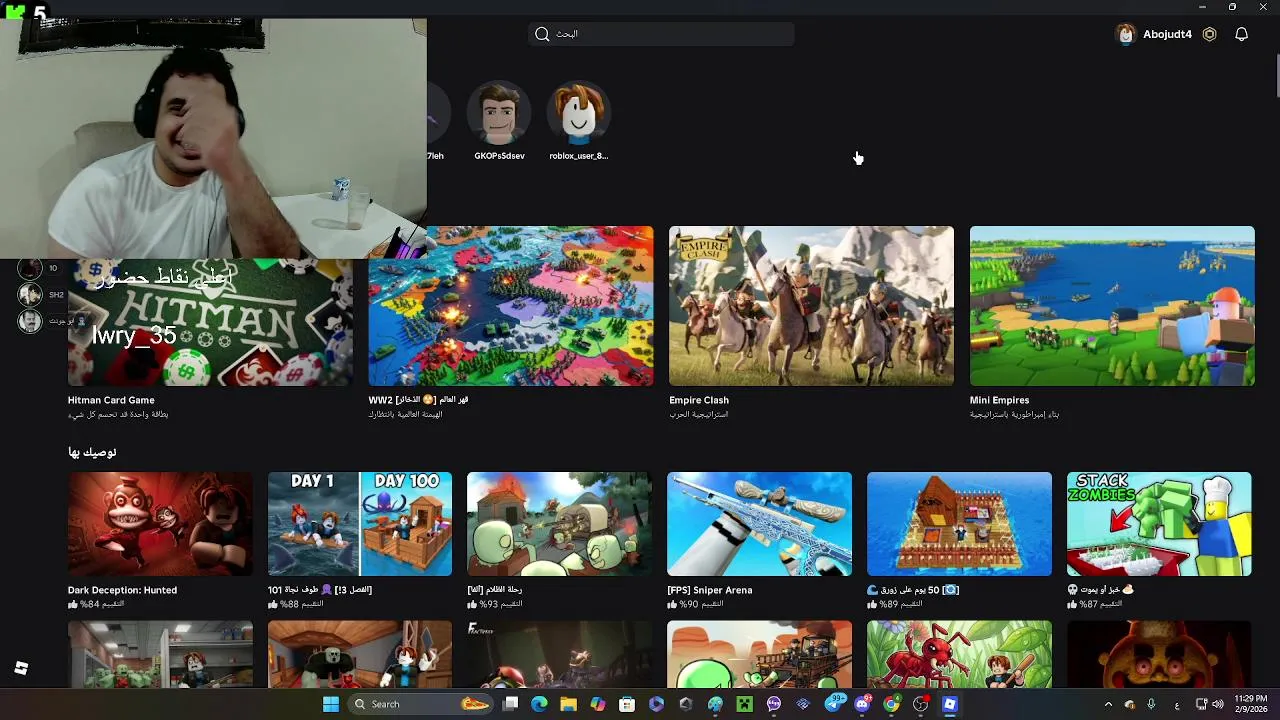Click the %90 rating under Sniper Arena
This screenshot has height=720, width=1280.
(x=695, y=604)
